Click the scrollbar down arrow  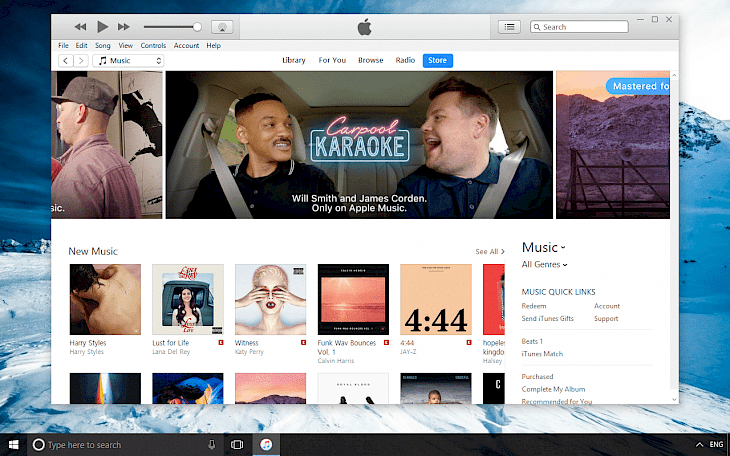click(x=674, y=400)
